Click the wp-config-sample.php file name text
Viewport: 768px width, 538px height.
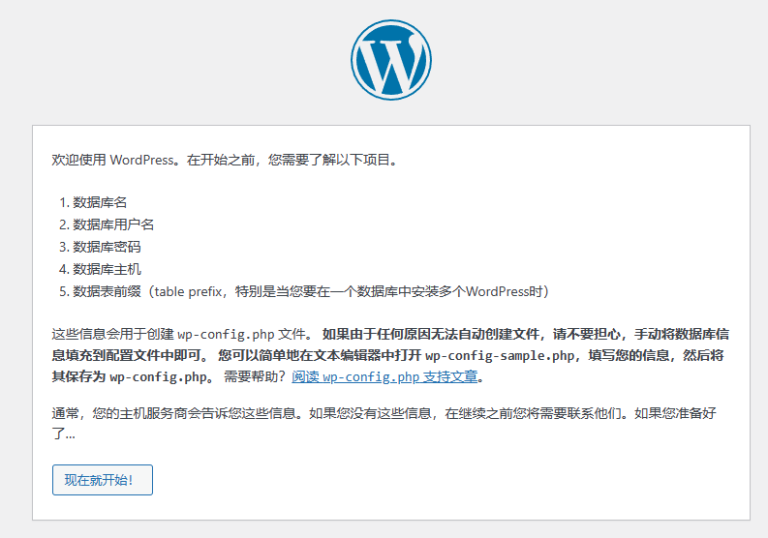point(501,355)
